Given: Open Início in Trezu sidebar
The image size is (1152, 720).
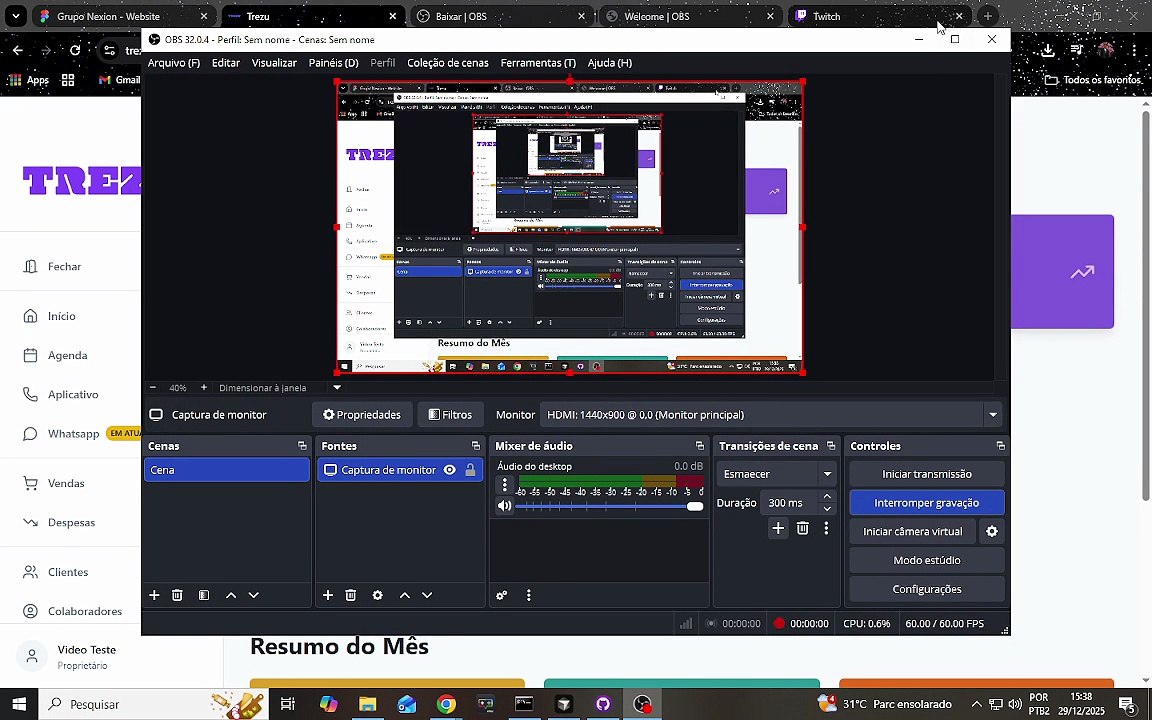Looking at the screenshot, I should click(62, 316).
